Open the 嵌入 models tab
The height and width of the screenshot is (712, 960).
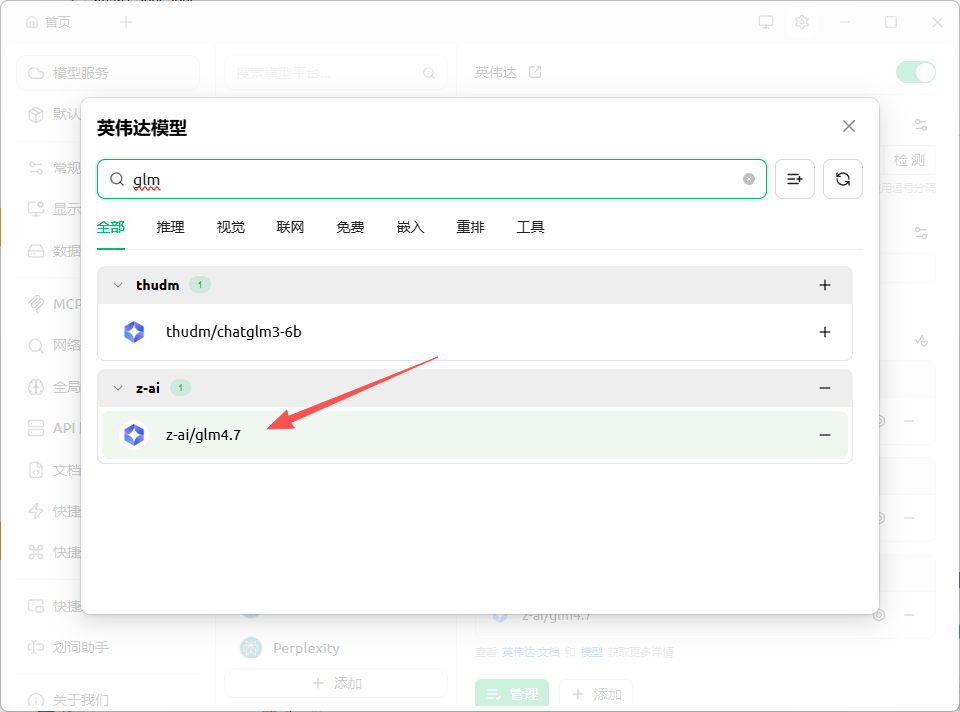coord(410,227)
